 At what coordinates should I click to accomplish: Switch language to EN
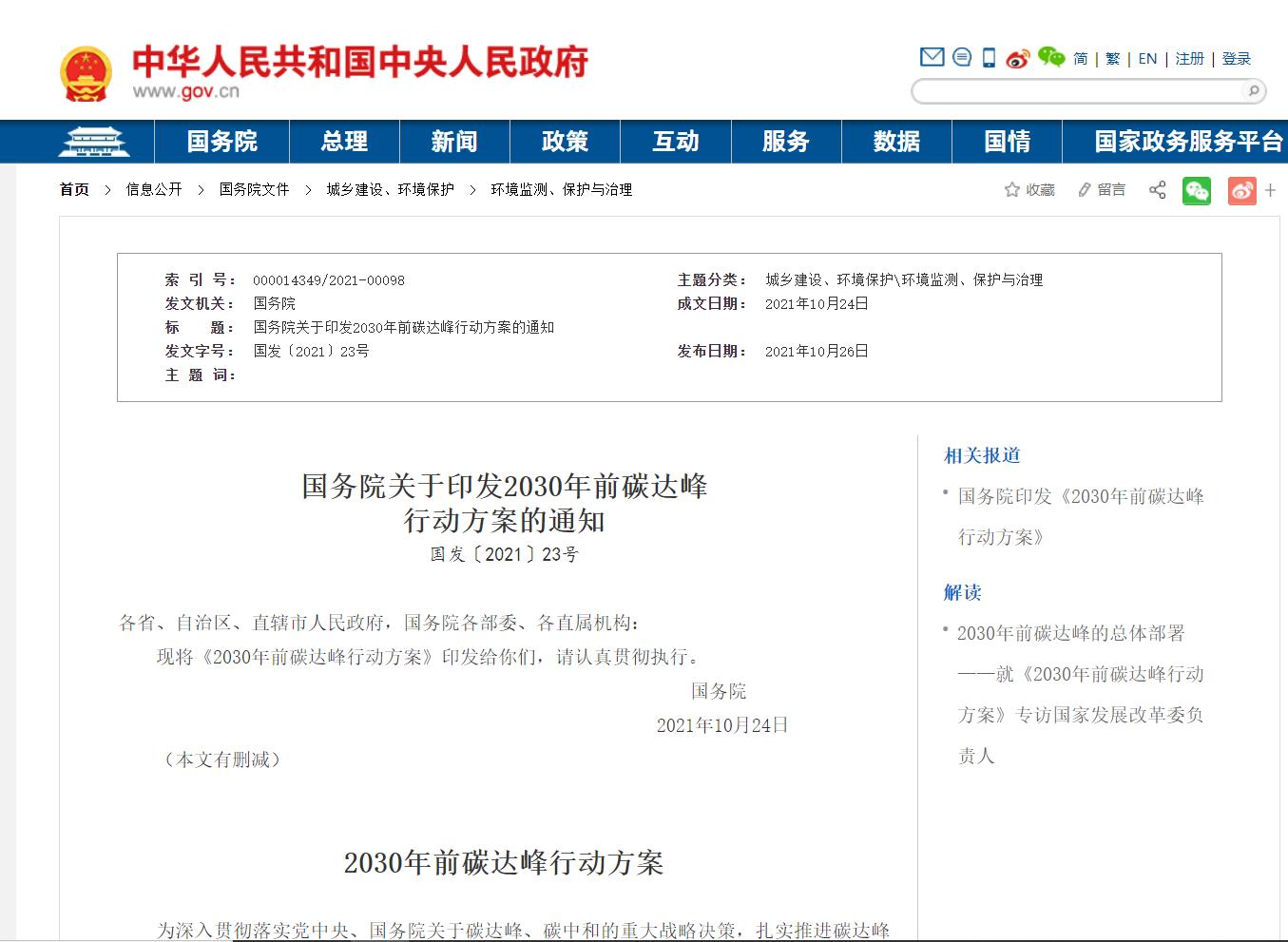pyautogui.click(x=1147, y=59)
